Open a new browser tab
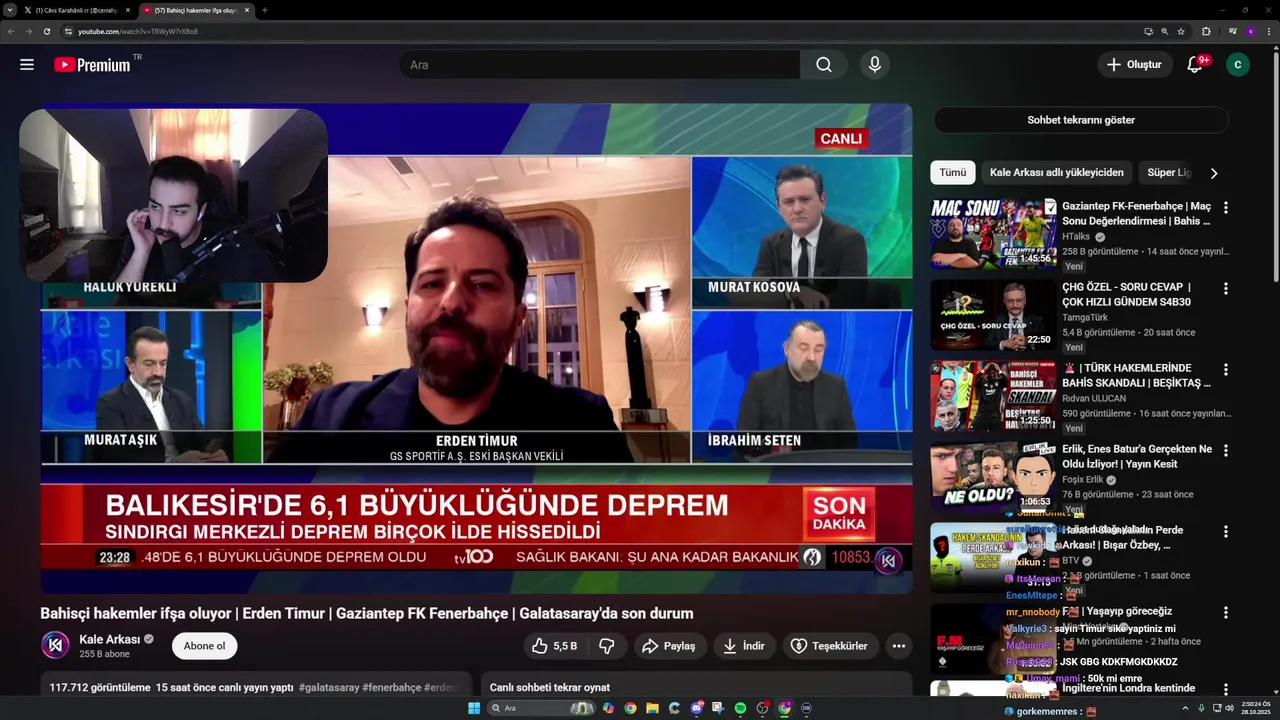The height and width of the screenshot is (720, 1280). 264,10
